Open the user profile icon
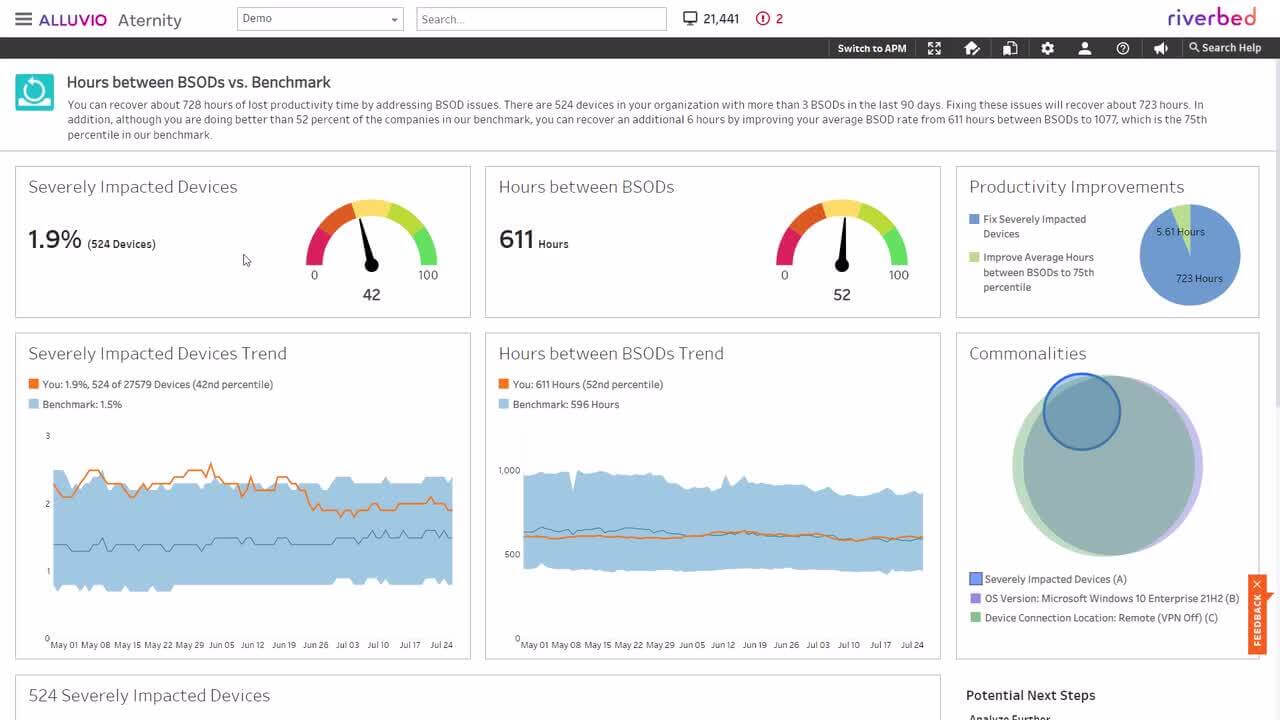Image resolution: width=1280 pixels, height=720 pixels. click(x=1084, y=48)
